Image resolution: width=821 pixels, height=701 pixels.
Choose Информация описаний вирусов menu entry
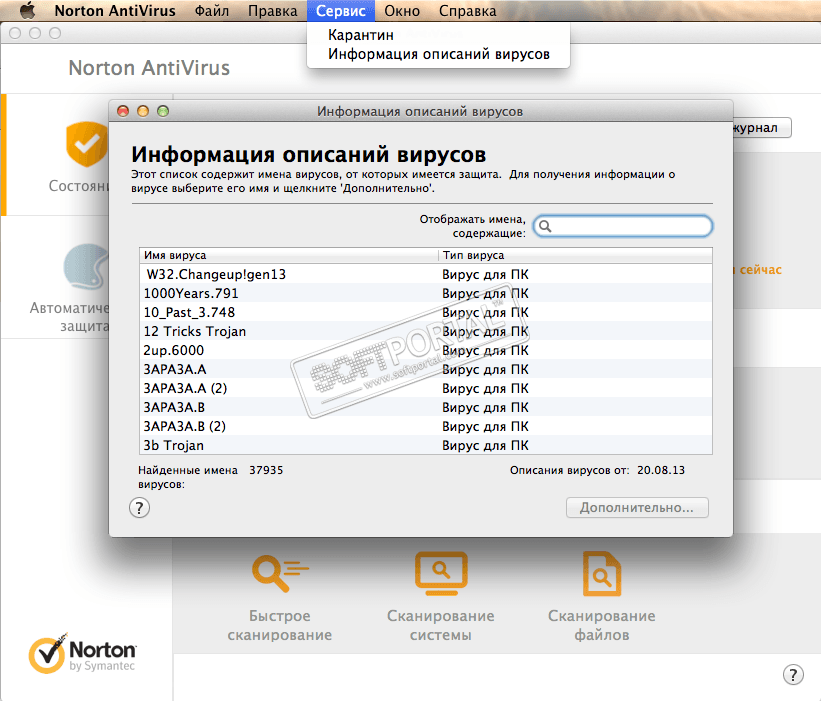click(x=439, y=54)
